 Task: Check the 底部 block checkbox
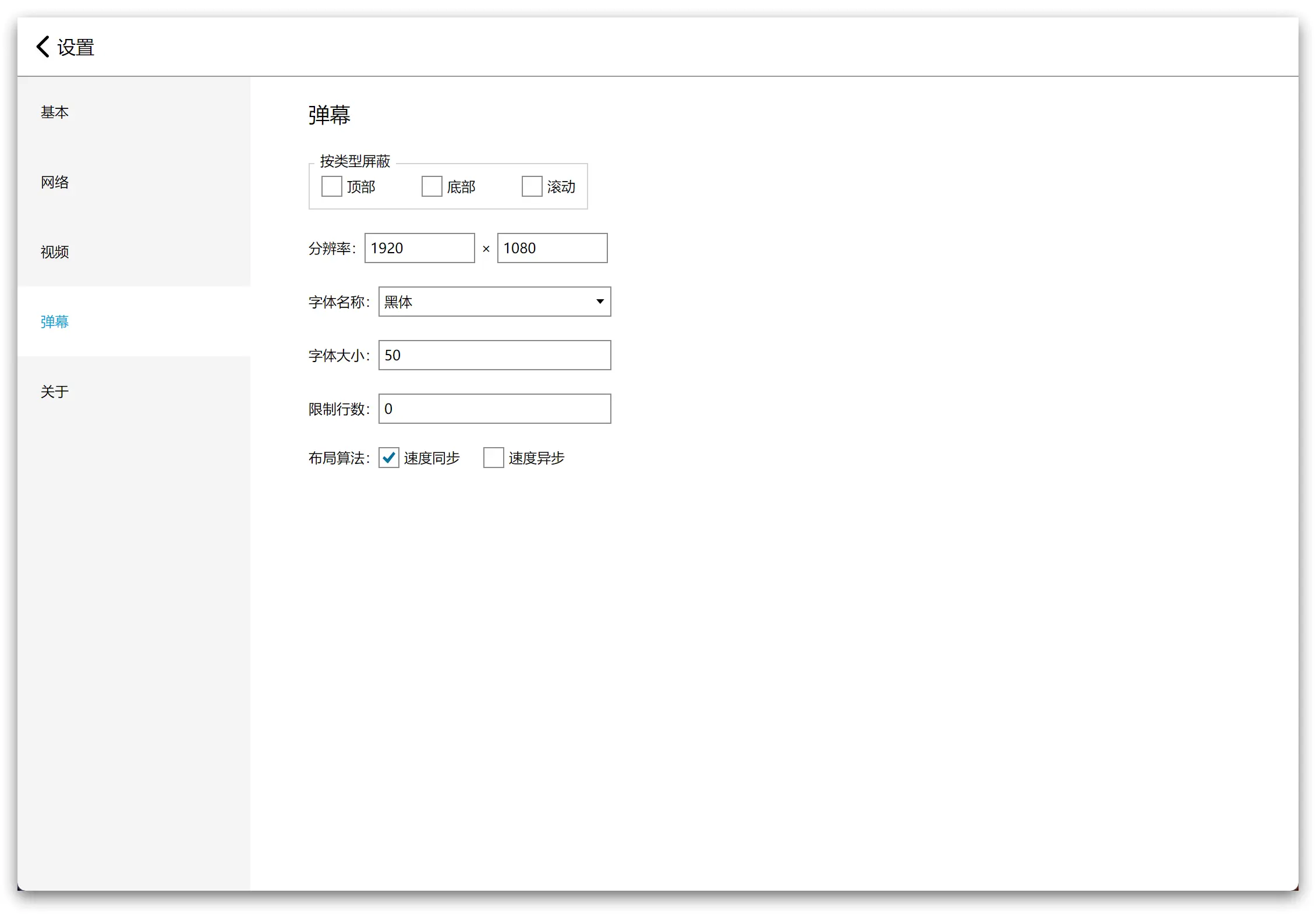coord(432,186)
